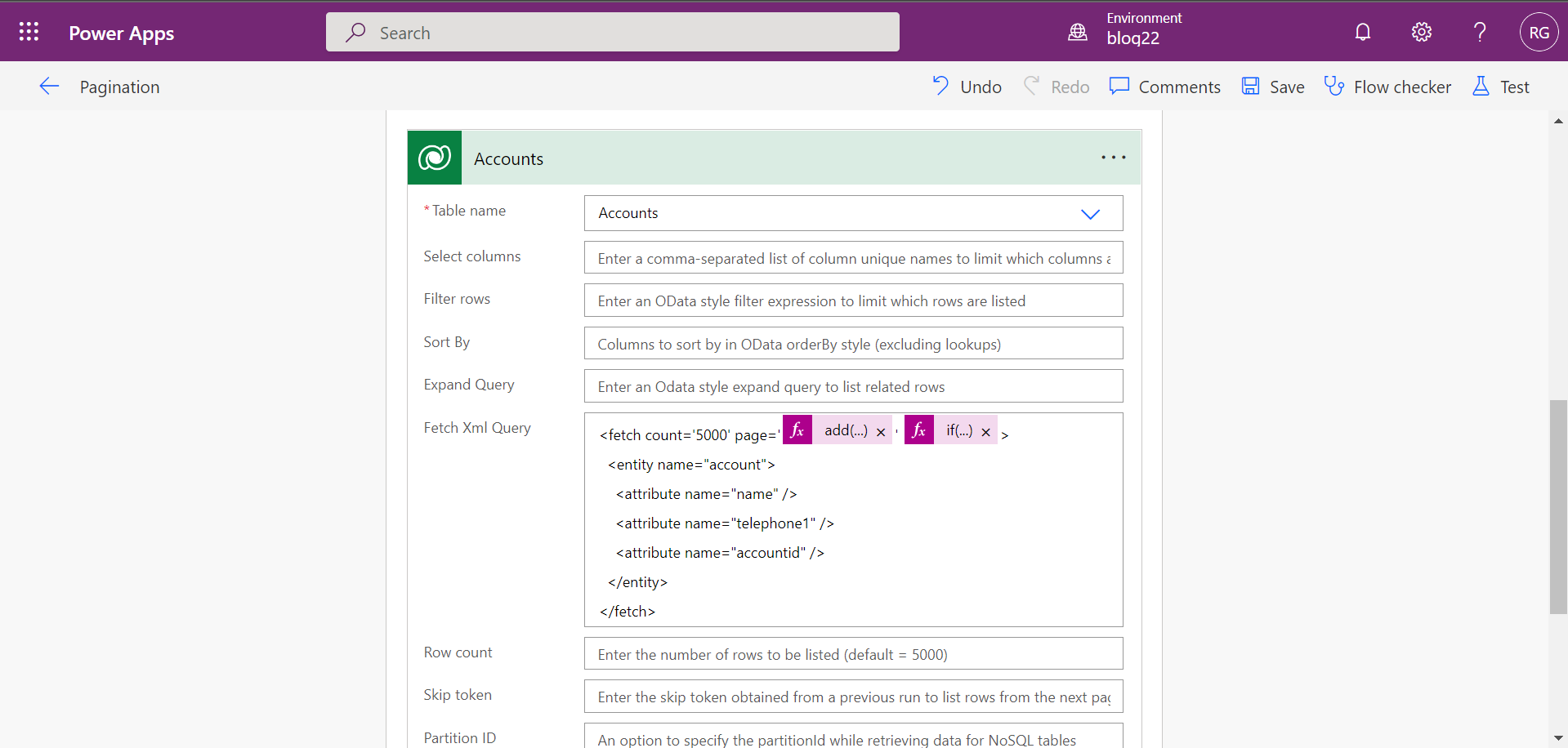
Task: Open the environment globe icon
Action: coord(1078,32)
